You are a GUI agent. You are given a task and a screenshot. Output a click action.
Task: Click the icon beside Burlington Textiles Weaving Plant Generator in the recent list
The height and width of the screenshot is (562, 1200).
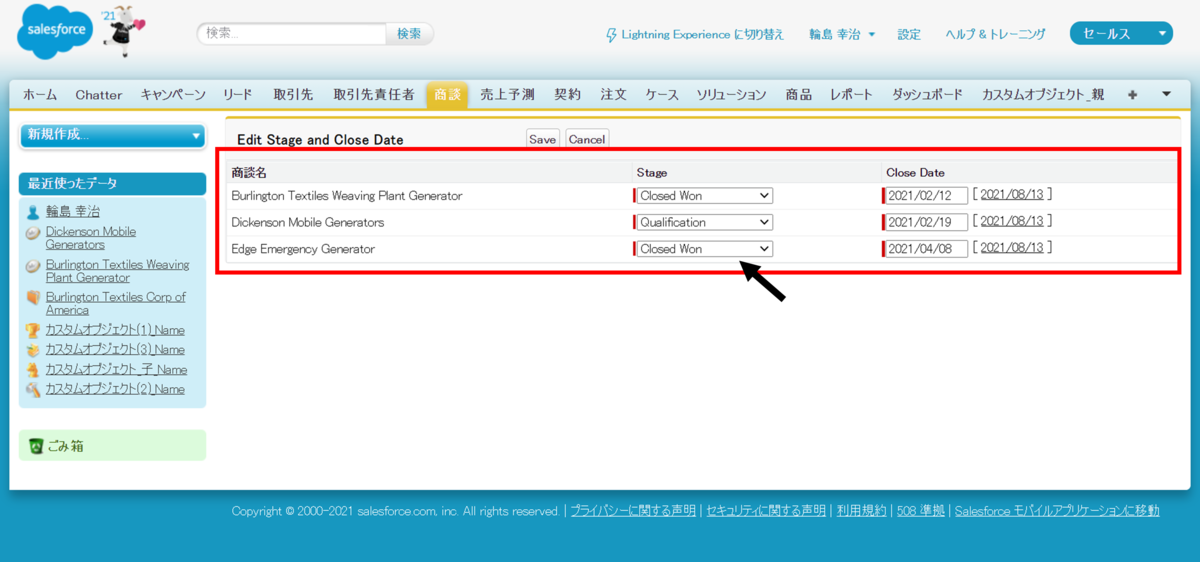tap(33, 265)
